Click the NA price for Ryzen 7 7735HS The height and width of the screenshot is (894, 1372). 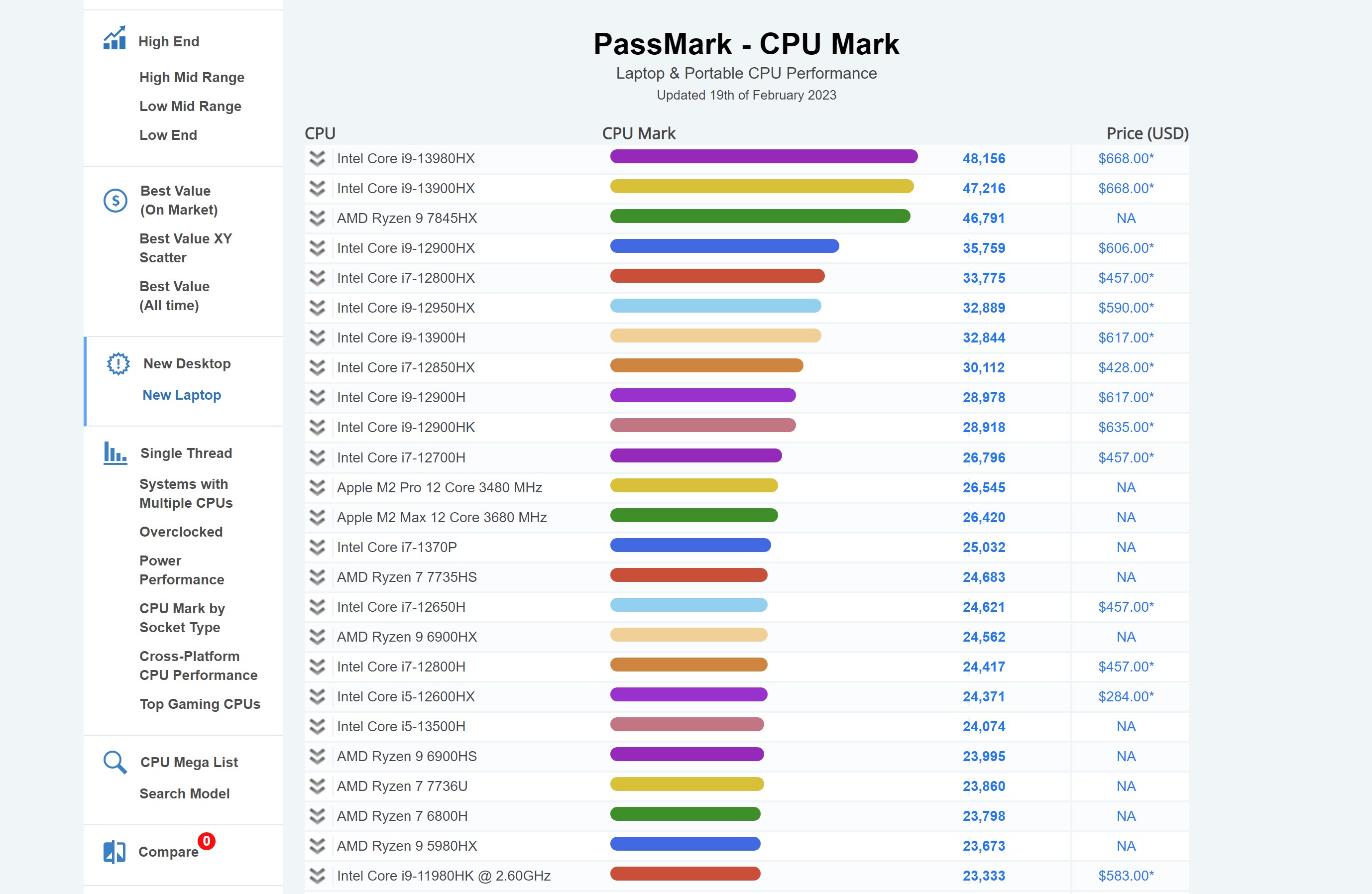(1126, 577)
